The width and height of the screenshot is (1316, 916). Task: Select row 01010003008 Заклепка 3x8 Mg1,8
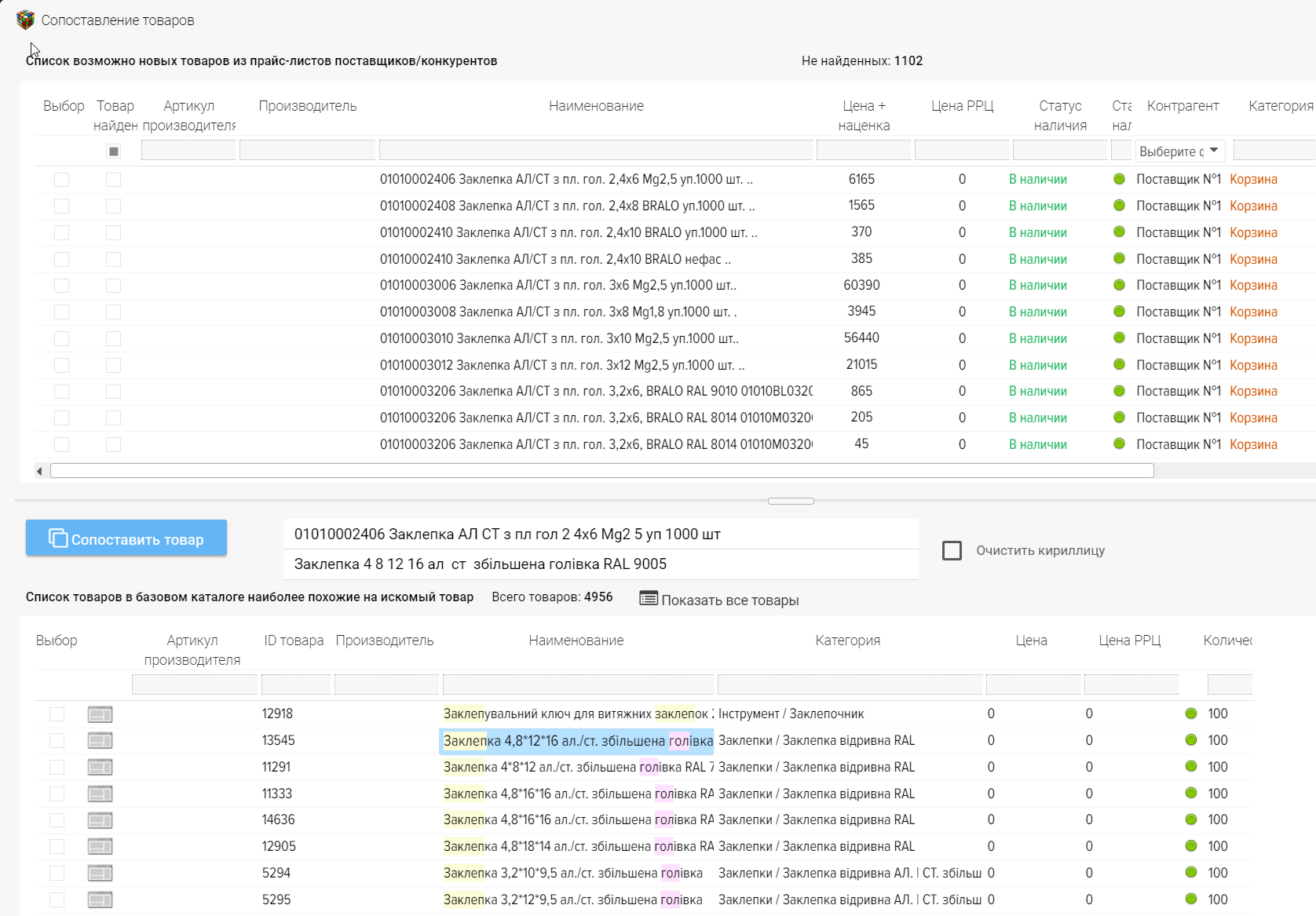[558, 312]
